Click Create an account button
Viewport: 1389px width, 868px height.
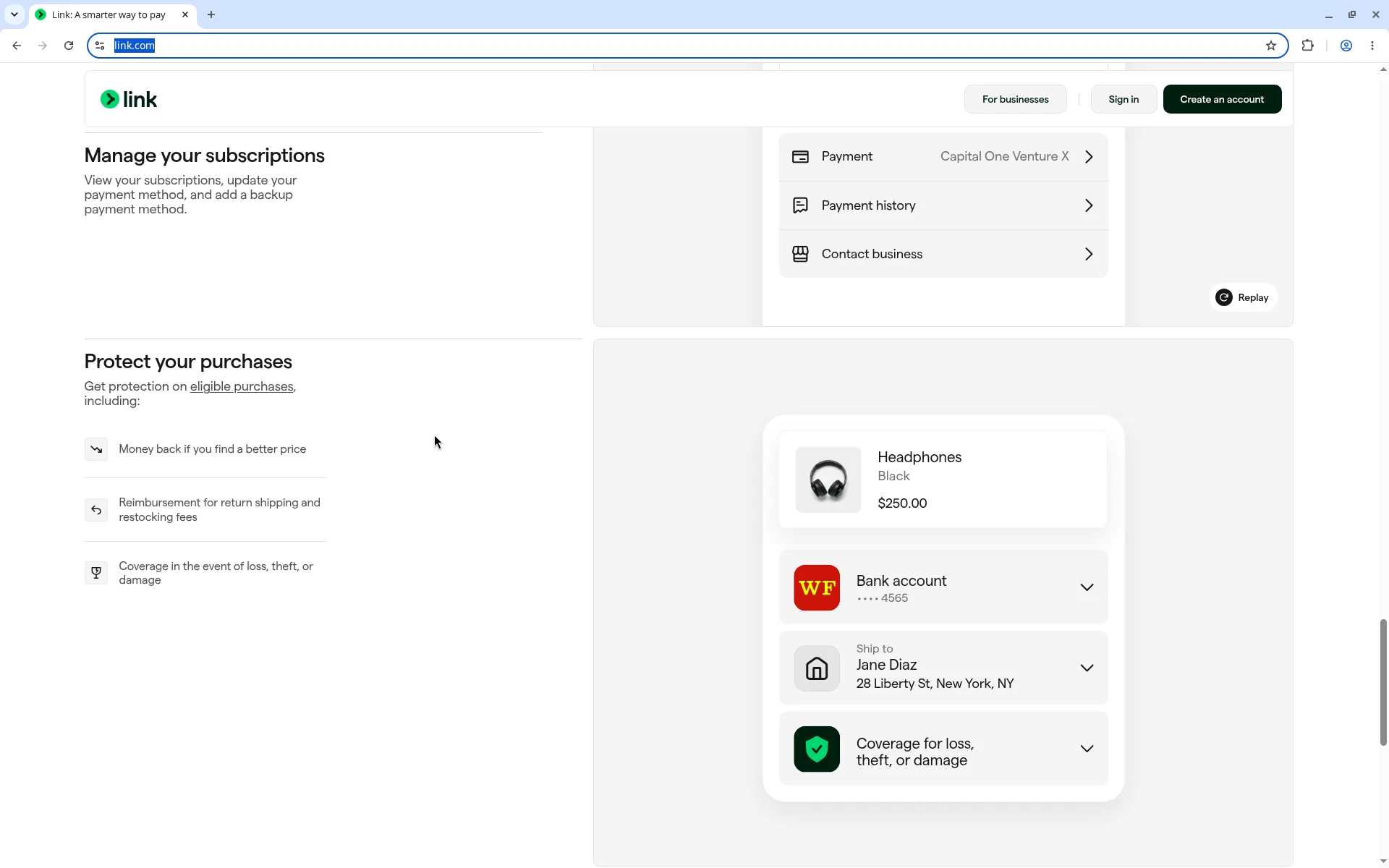pyautogui.click(x=1222, y=99)
